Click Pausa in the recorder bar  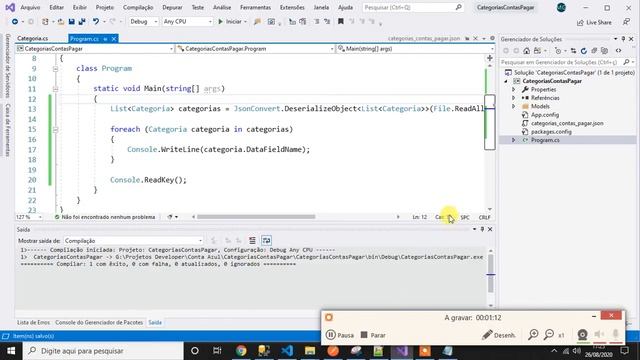click(340, 335)
